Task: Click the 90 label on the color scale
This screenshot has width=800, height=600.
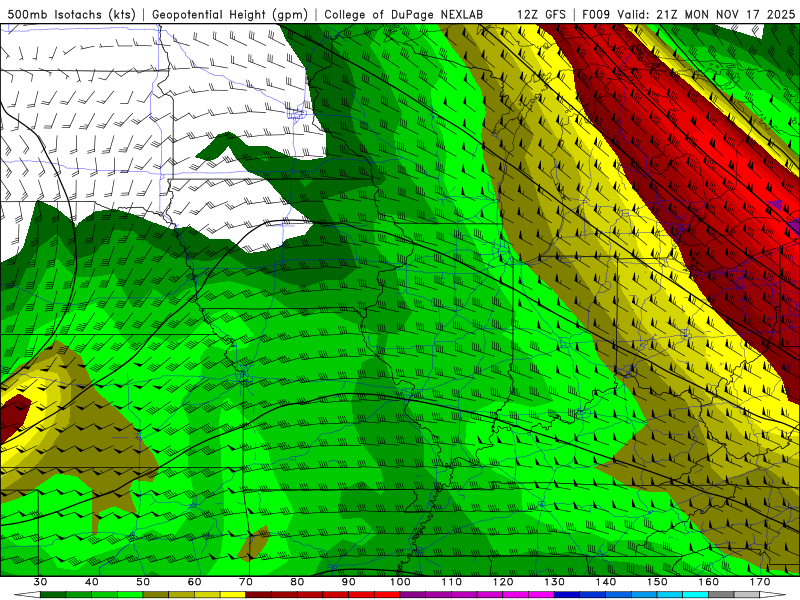Action: click(x=348, y=582)
